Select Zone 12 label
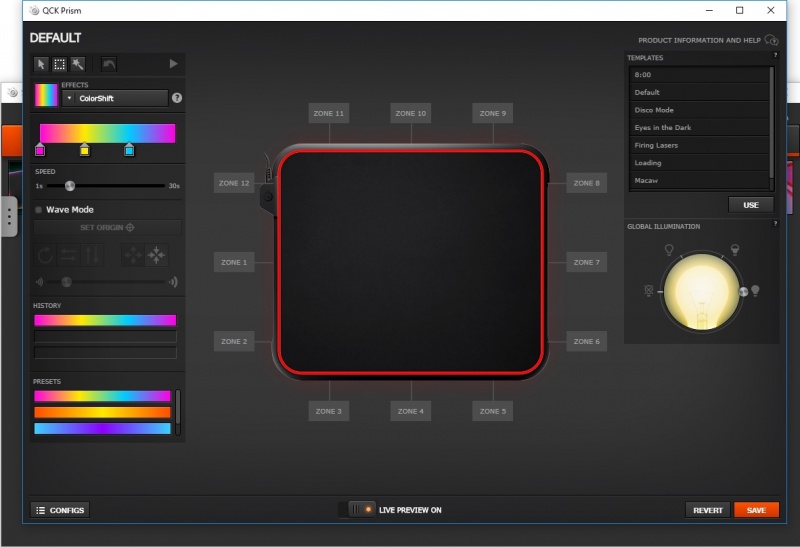Screen dimensions: 800x547 point(234,183)
